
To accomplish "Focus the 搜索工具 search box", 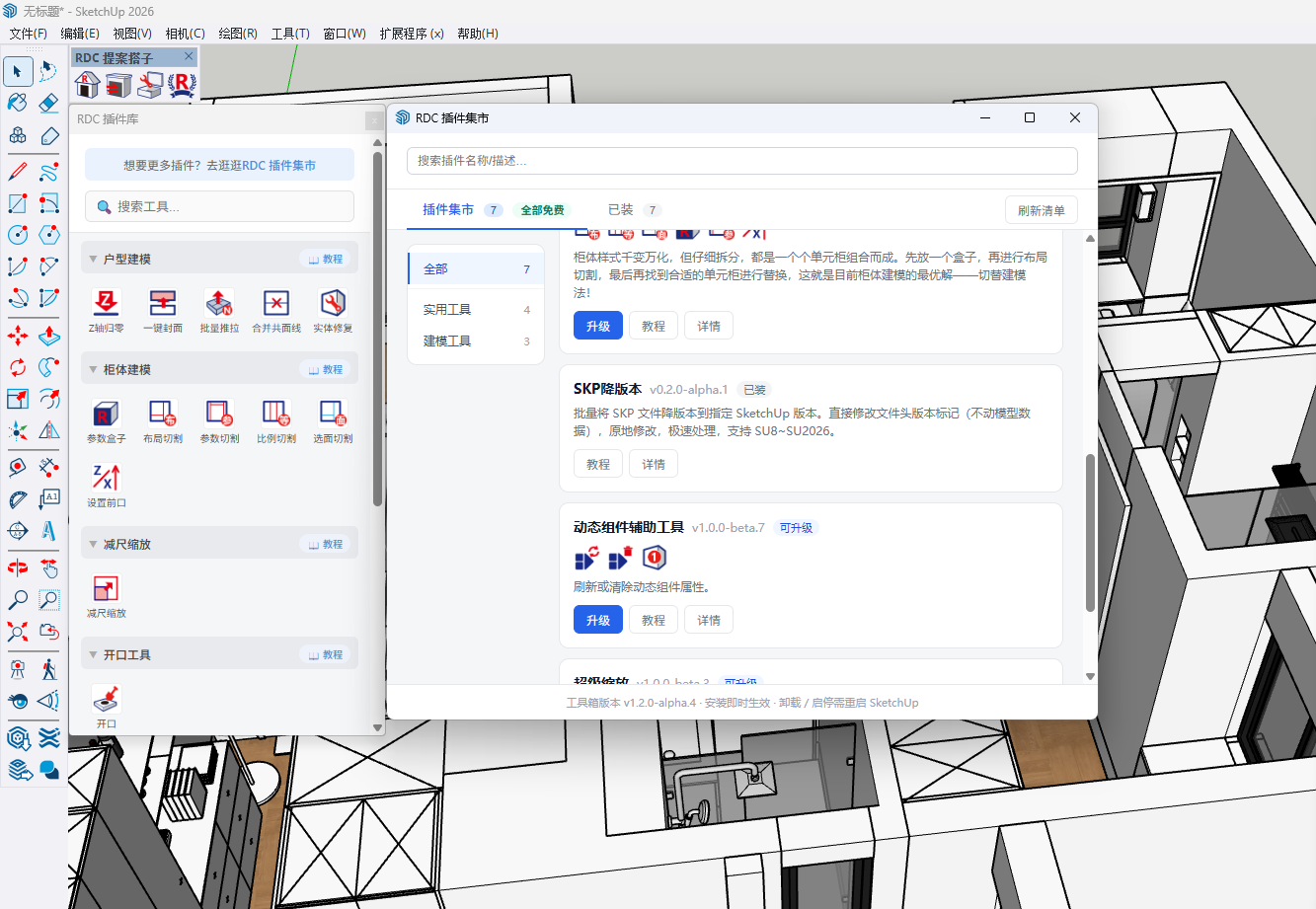I will 219,206.
